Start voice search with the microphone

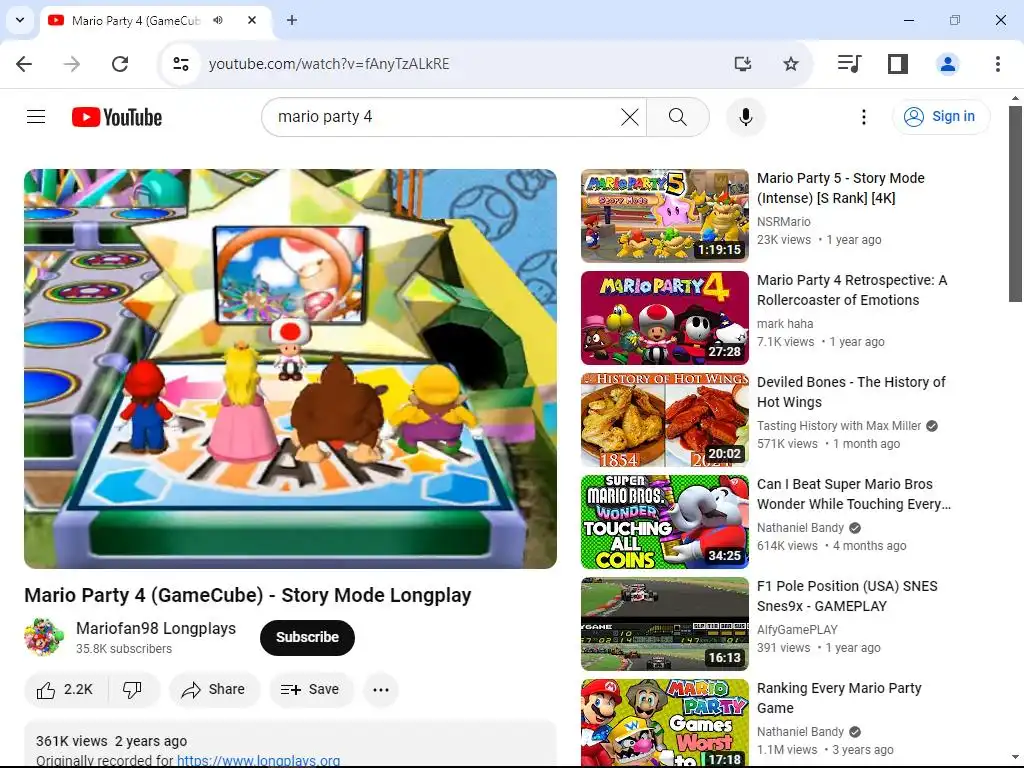[x=746, y=117]
